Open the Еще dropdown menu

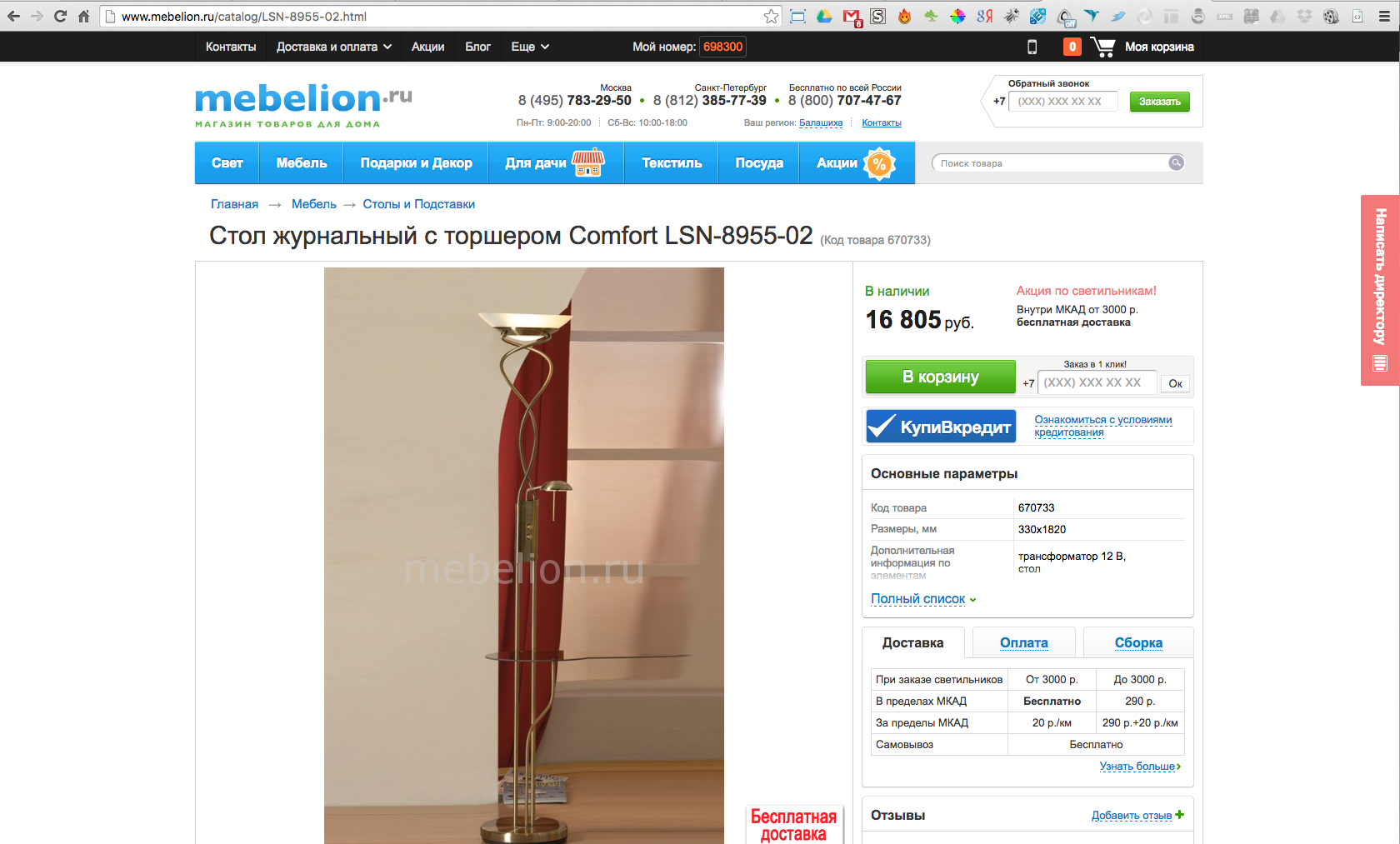tap(530, 47)
